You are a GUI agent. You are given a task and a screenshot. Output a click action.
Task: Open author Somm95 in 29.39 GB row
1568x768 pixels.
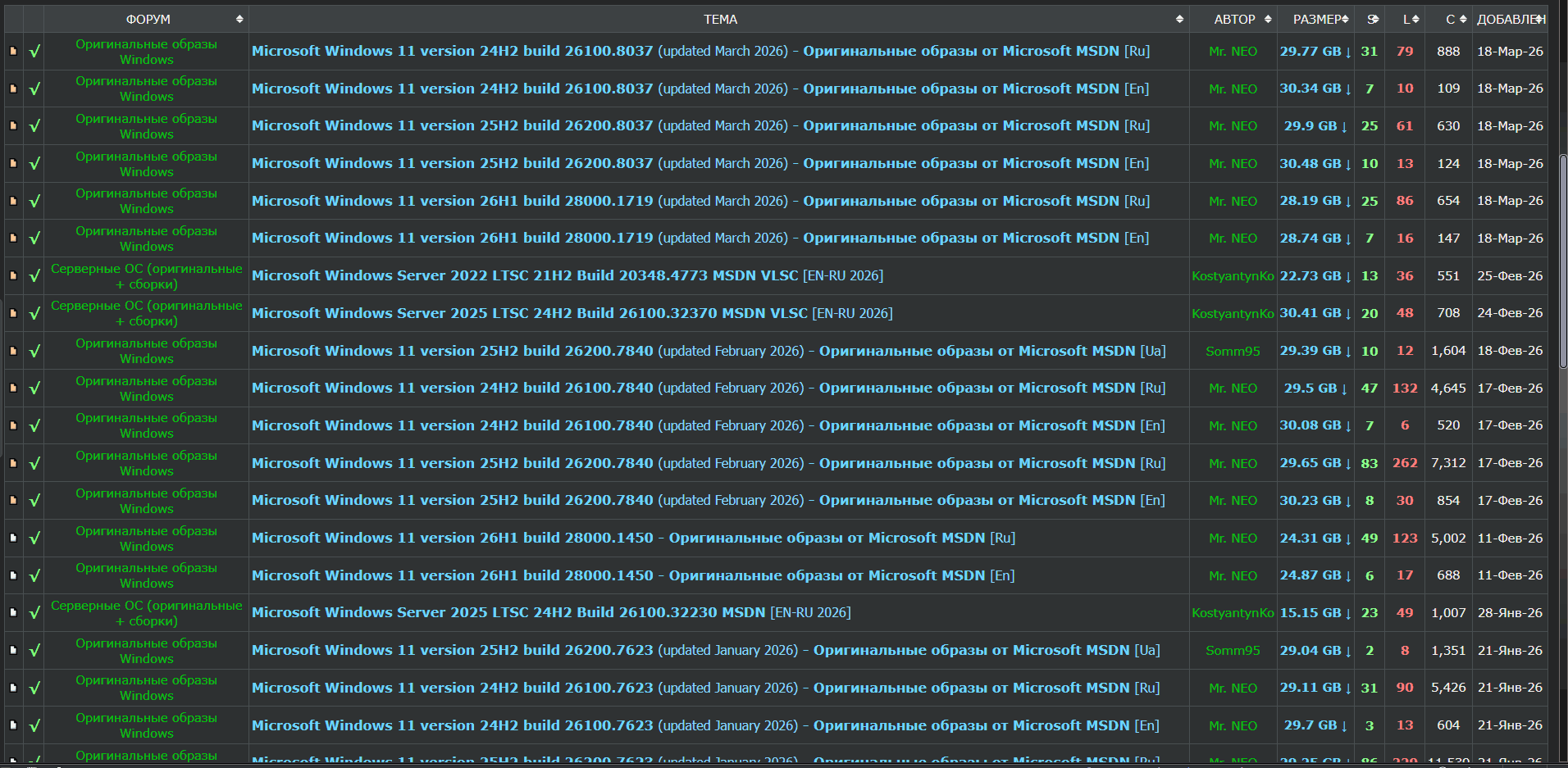[x=1233, y=351]
